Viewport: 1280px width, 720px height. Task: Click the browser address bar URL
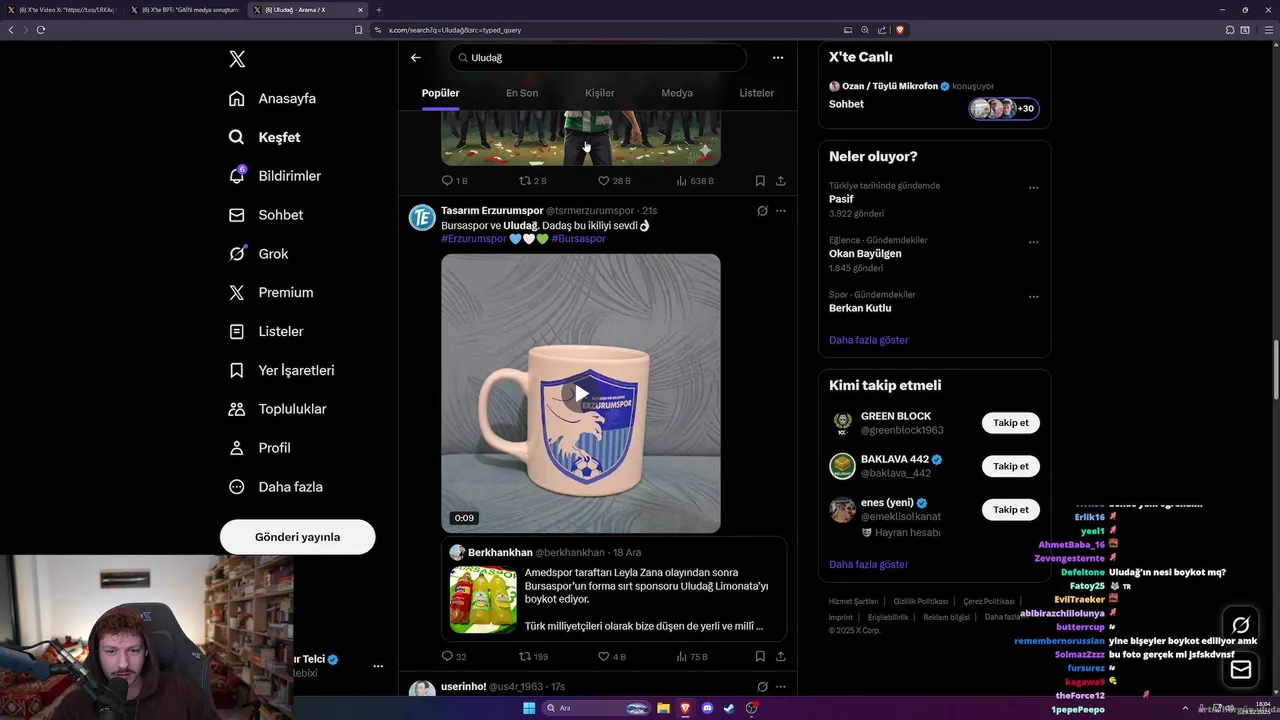tap(455, 30)
